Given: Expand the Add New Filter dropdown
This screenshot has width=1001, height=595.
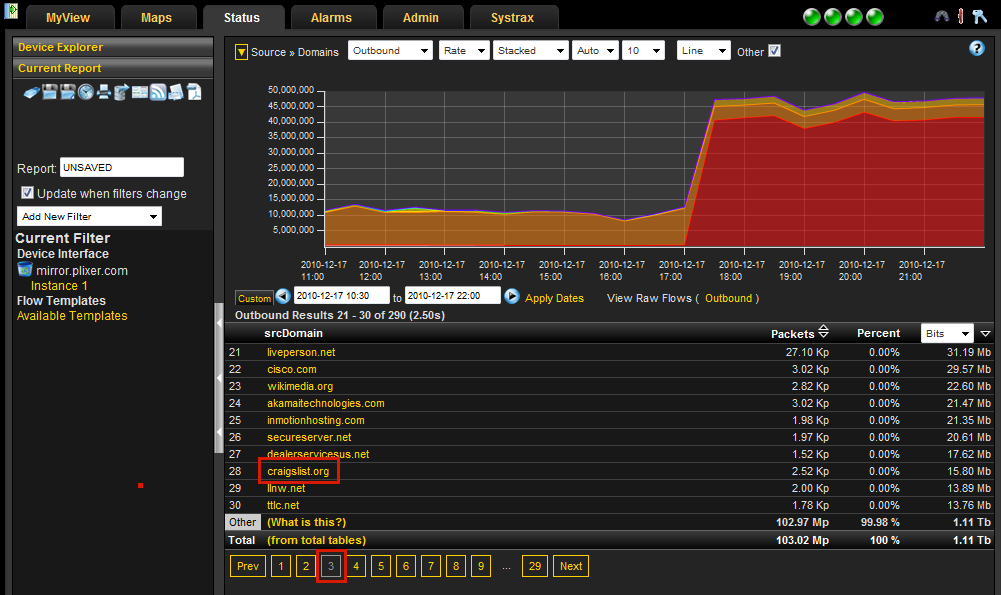Looking at the screenshot, I should tap(90, 217).
